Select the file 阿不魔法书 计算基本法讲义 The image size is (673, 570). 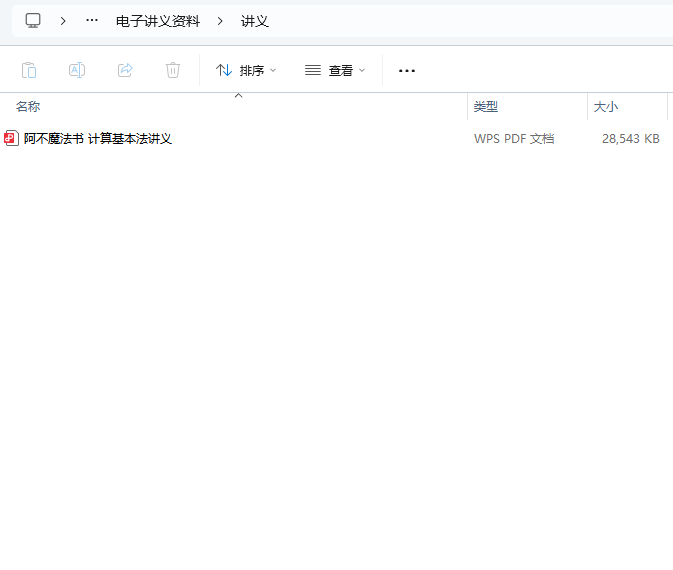(x=98, y=139)
